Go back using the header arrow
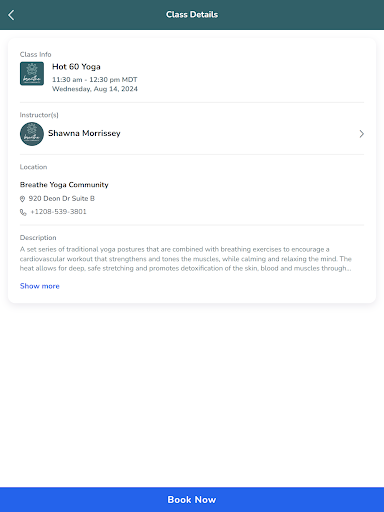Screen dimensions: 384x512 (x=11, y=15)
